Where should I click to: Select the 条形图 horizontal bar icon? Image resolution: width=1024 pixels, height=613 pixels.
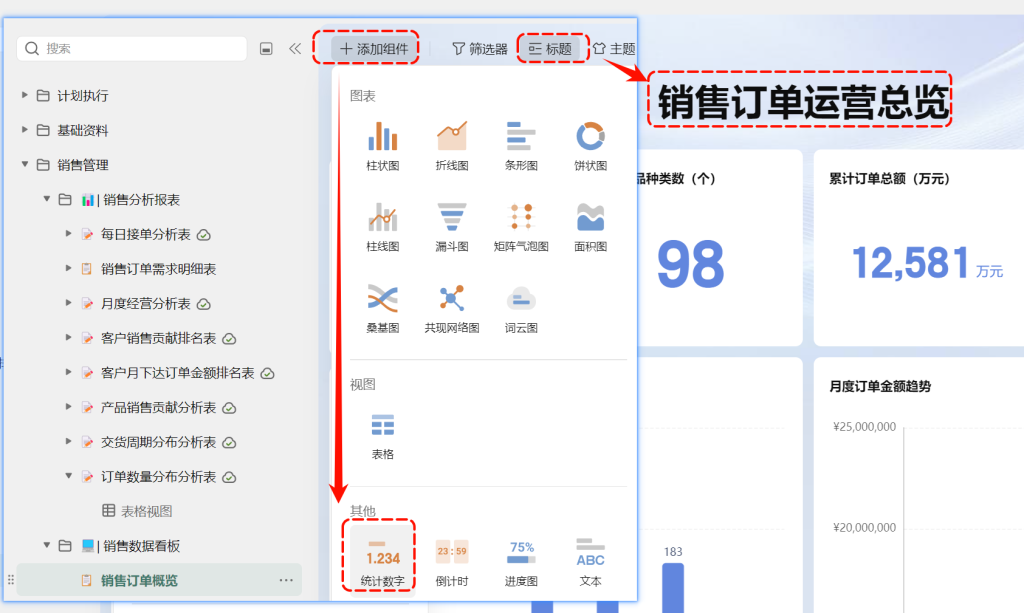pyautogui.click(x=521, y=136)
